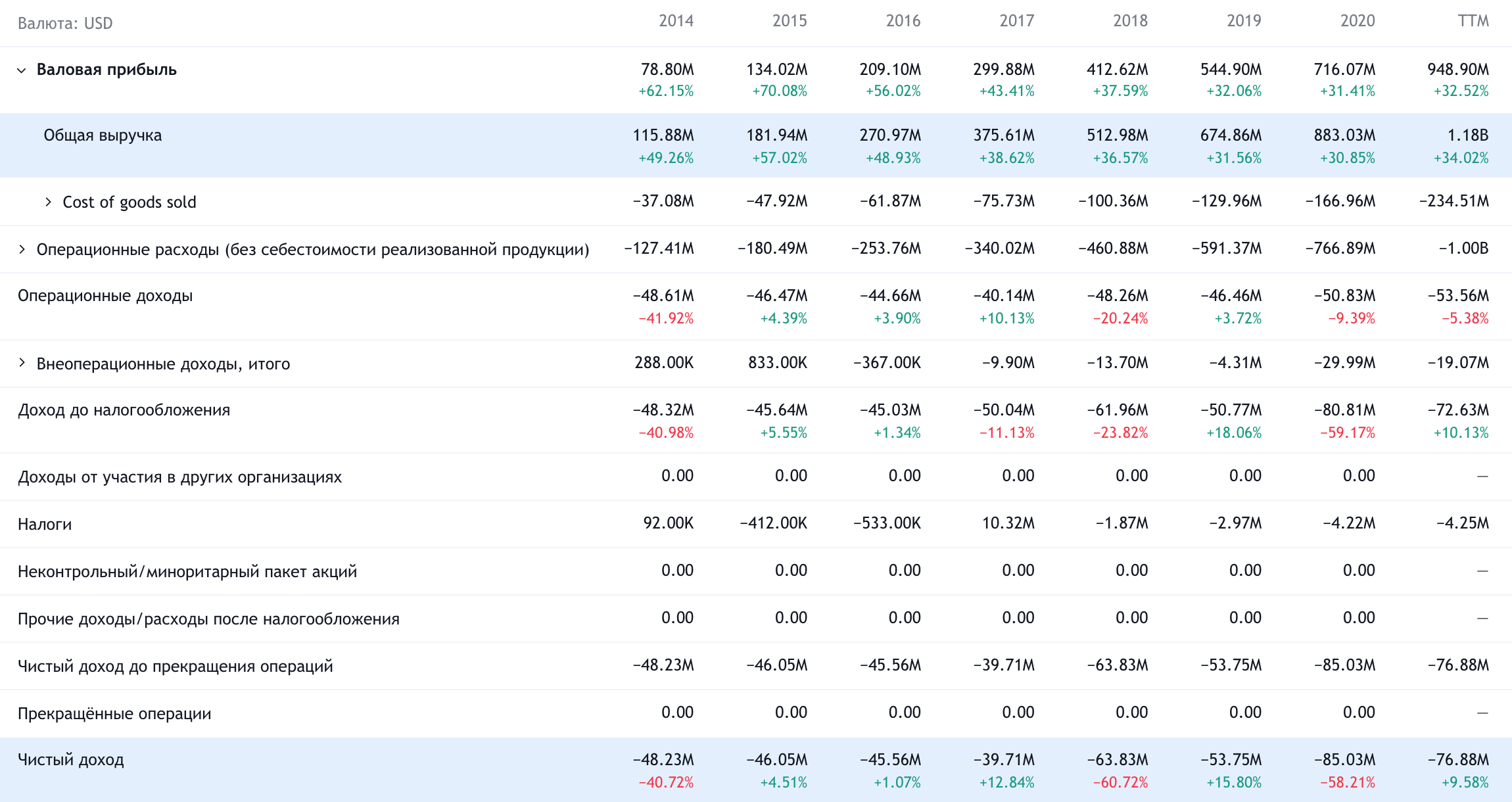Image resolution: width=1512 pixels, height=802 pixels.
Task: Expand the Cost of goods sold row
Action: tap(48, 202)
